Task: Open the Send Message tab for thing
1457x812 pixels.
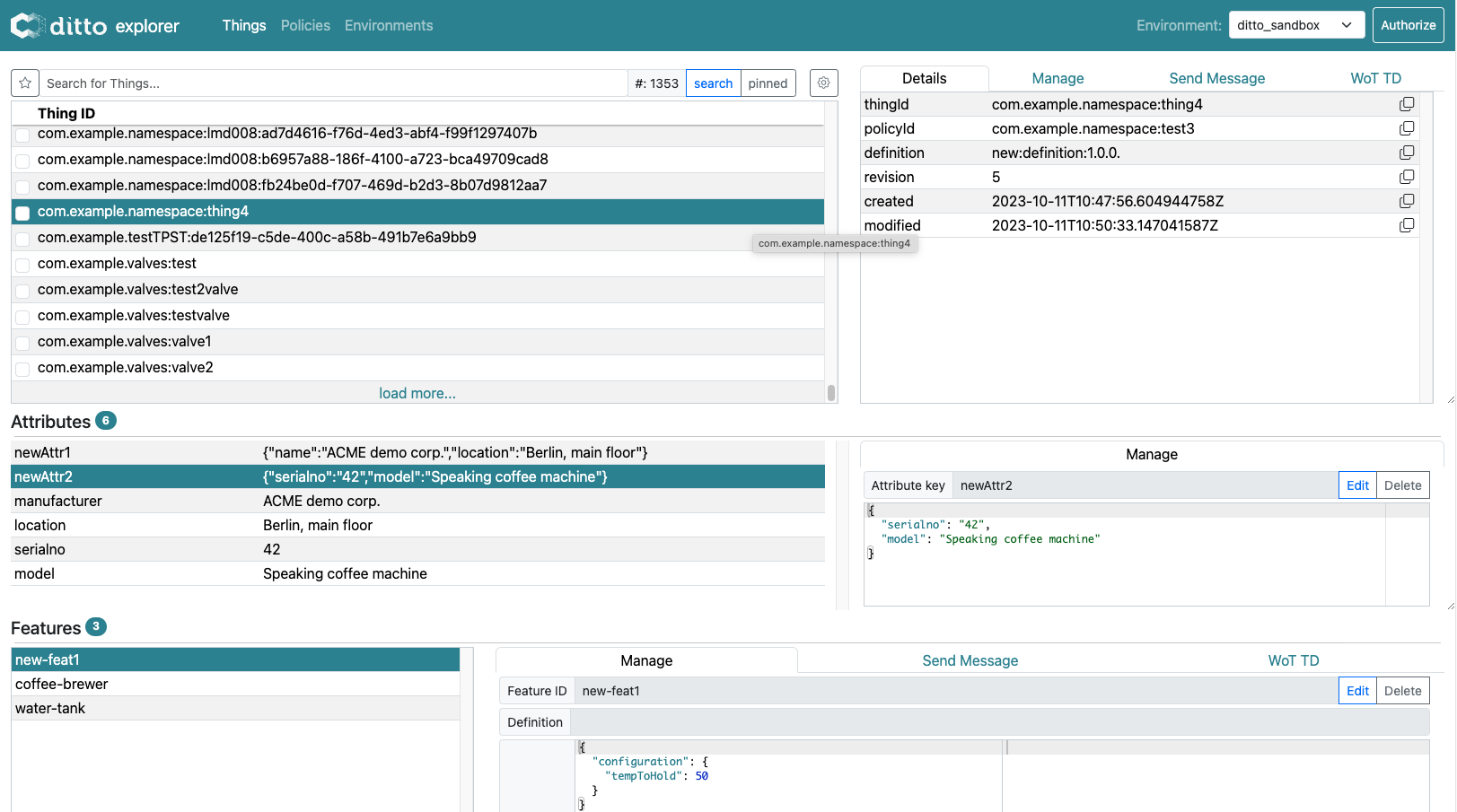Action: point(1216,78)
